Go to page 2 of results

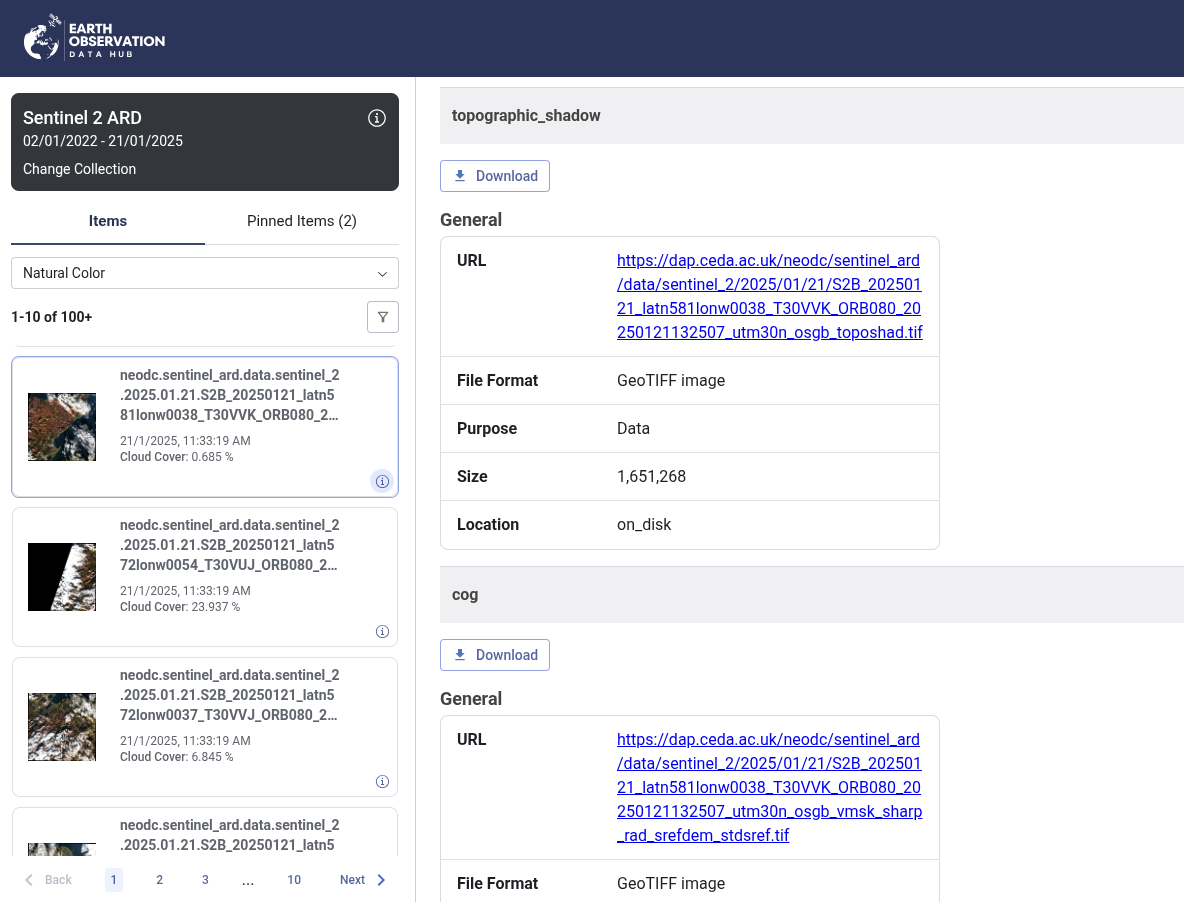click(x=159, y=880)
